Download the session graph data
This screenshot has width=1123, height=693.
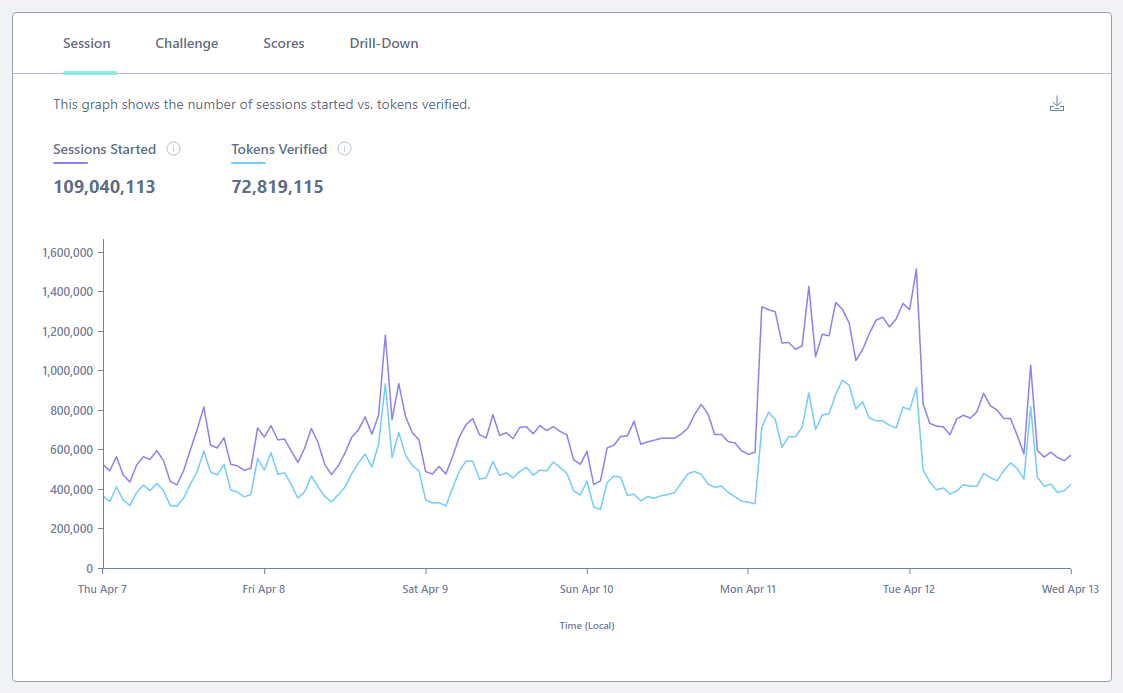point(1057,104)
